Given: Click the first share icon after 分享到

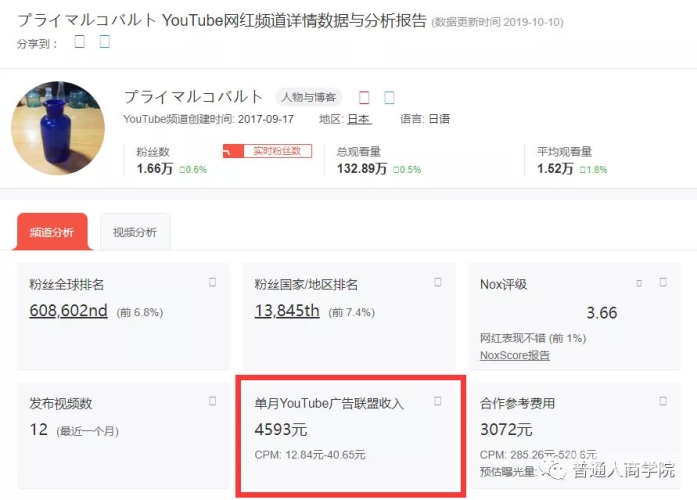Looking at the screenshot, I should 80,42.
